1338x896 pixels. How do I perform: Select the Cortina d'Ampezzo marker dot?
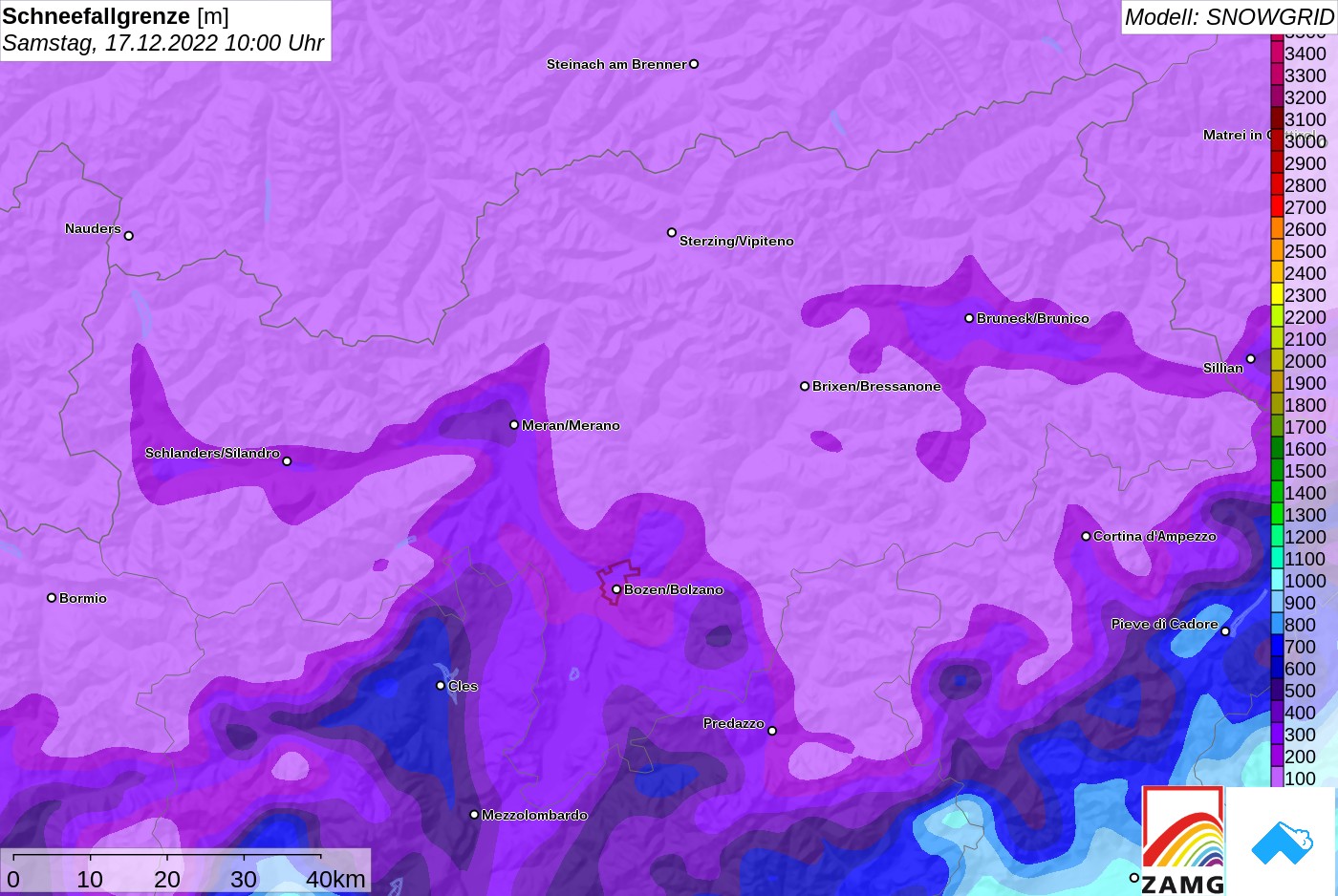pos(1086,536)
